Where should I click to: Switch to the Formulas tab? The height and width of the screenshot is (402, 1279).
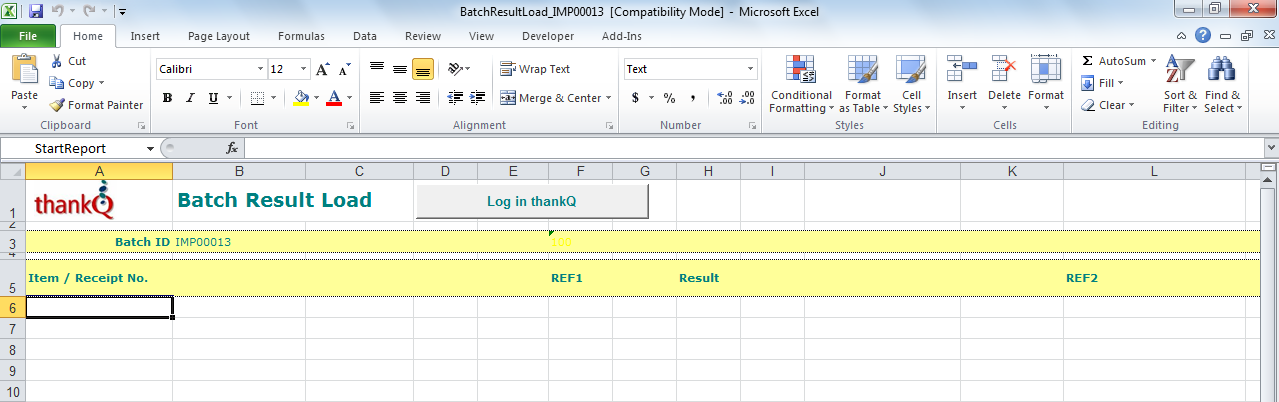[300, 36]
